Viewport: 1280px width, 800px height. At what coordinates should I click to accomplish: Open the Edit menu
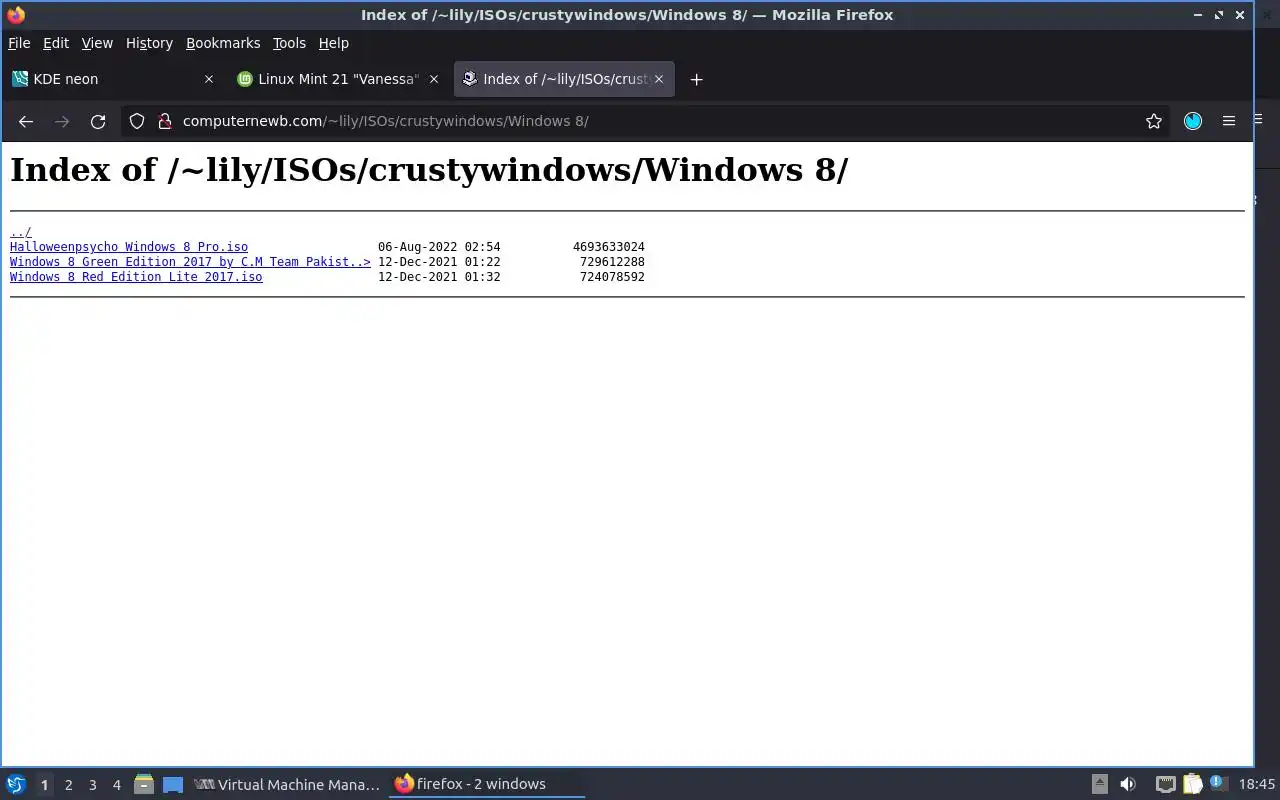click(56, 43)
